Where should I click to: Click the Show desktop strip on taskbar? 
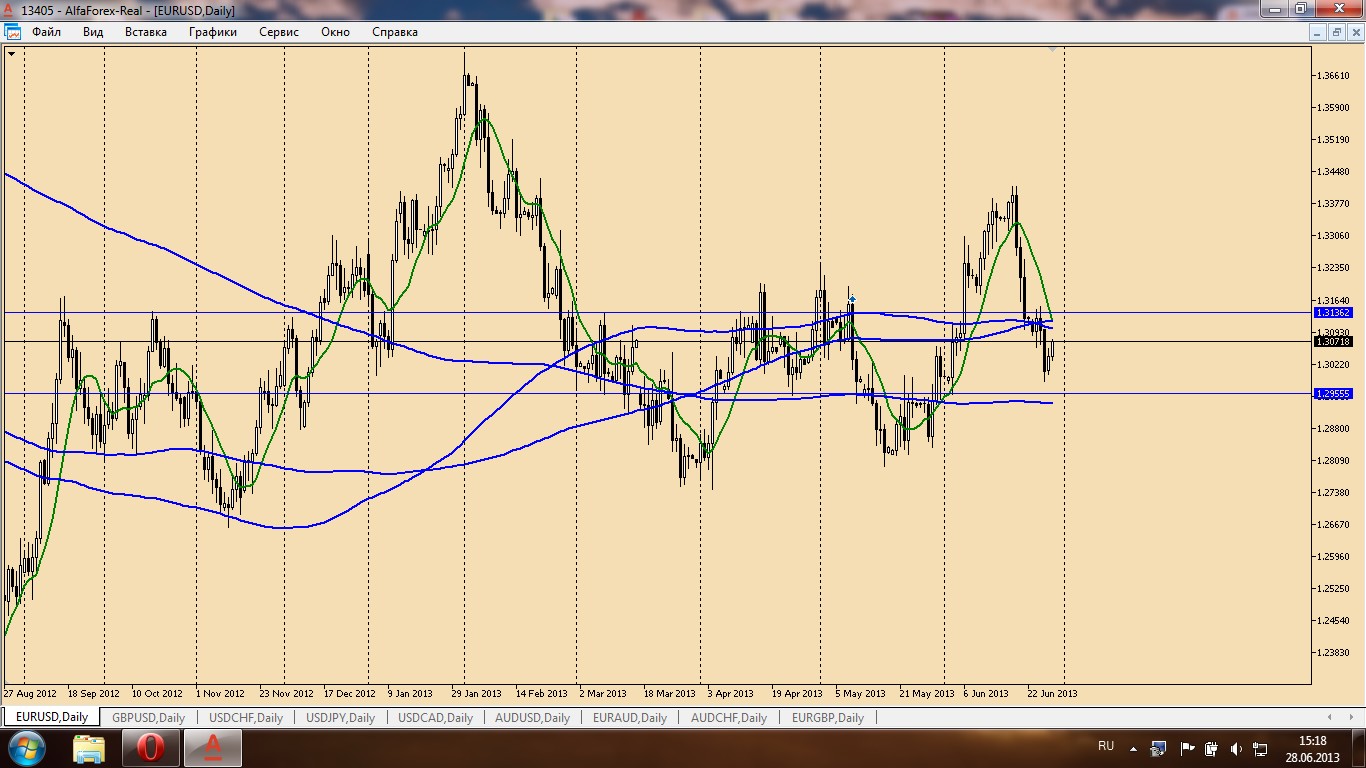(1359, 748)
